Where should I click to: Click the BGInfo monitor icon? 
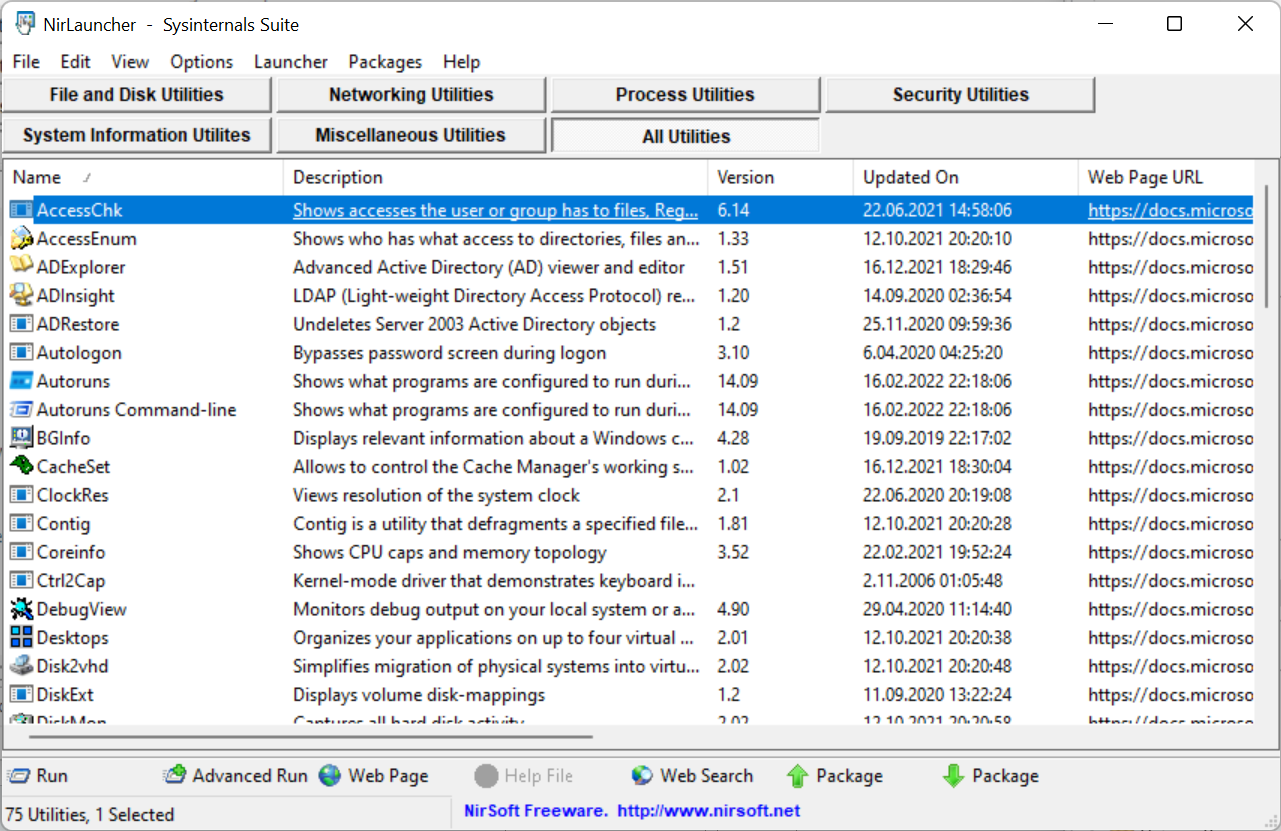[x=21, y=438]
